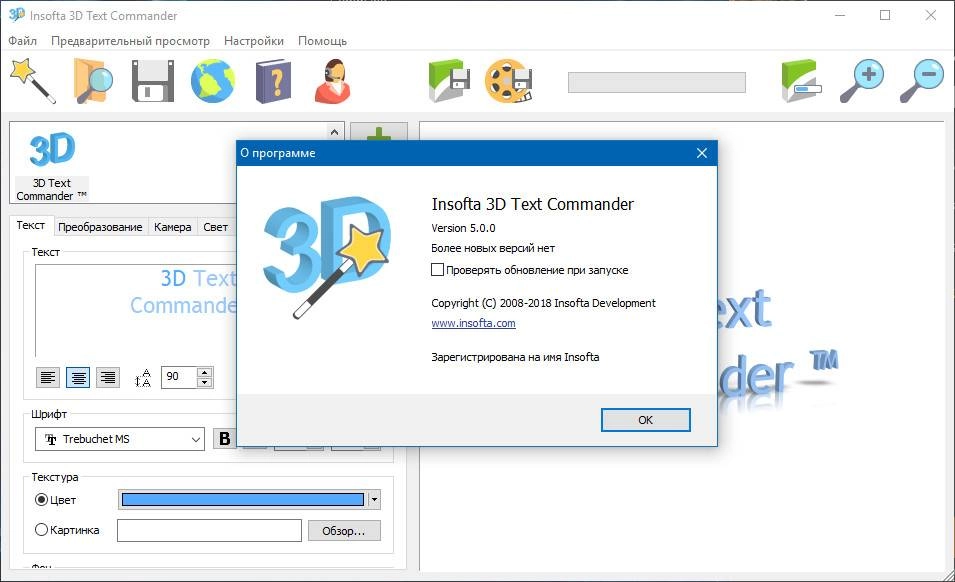Click the blue texture color swatch
Screen dimensions: 955x582
click(x=243, y=500)
